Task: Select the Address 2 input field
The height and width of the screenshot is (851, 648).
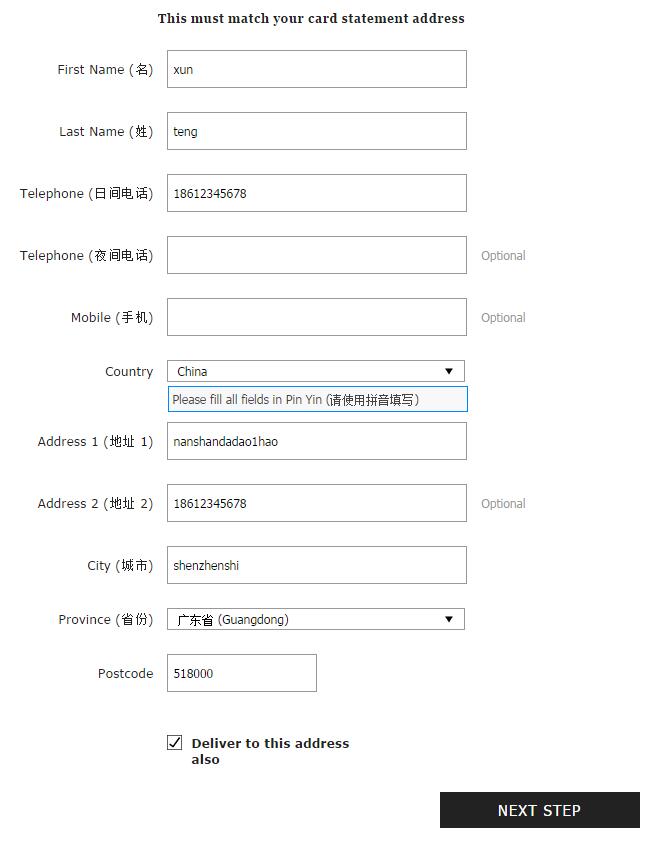Action: pos(316,503)
